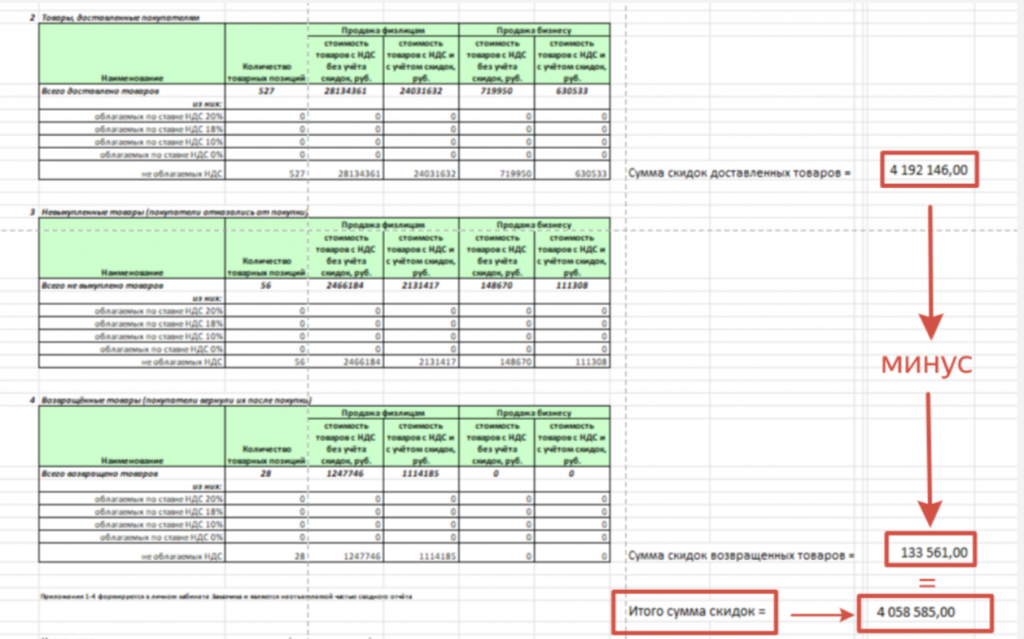
Task: Click the bold 2466184 cell in unredeemed totals
Action: click(346, 285)
